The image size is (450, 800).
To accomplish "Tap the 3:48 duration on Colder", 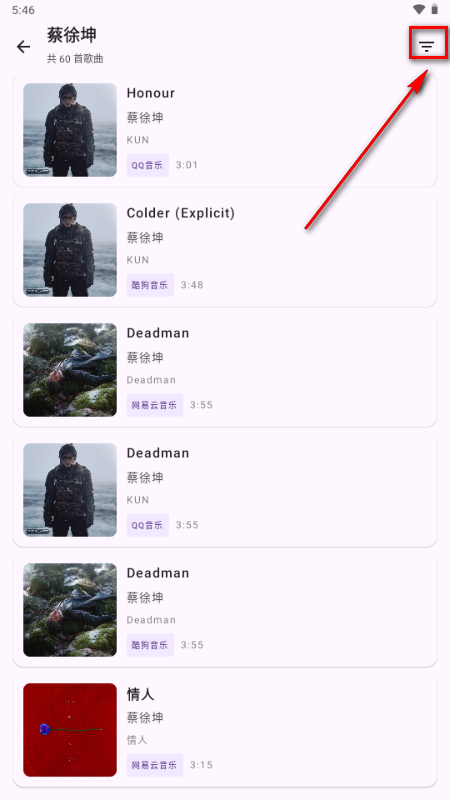I will pos(192,285).
